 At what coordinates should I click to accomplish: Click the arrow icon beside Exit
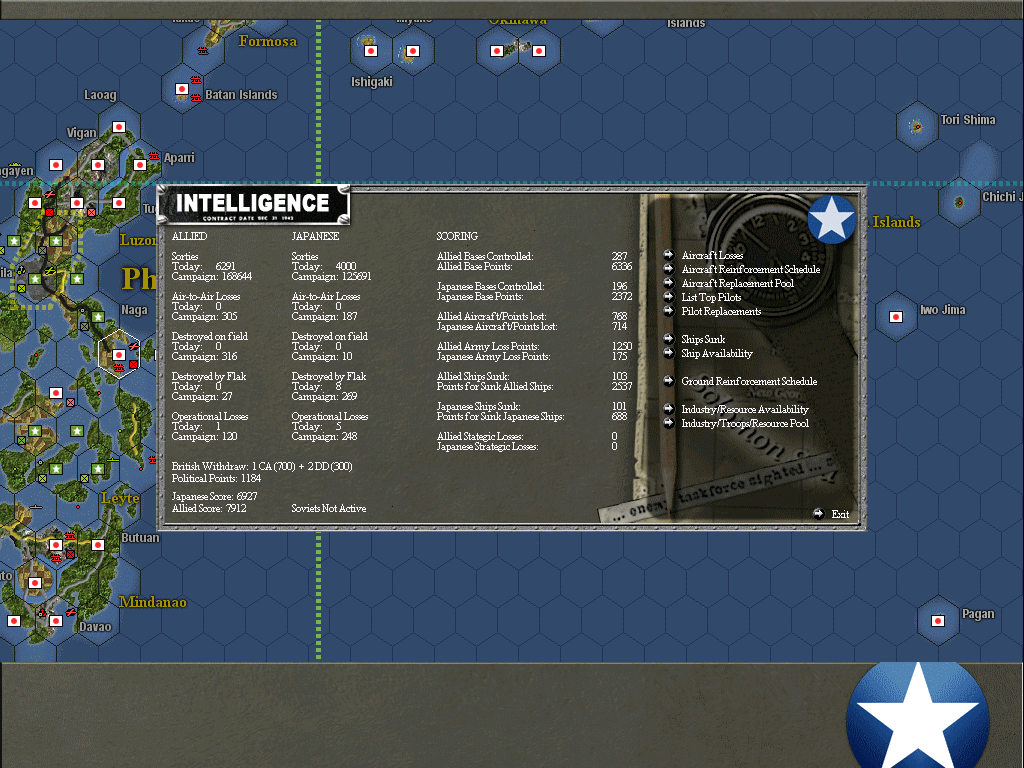coord(818,513)
